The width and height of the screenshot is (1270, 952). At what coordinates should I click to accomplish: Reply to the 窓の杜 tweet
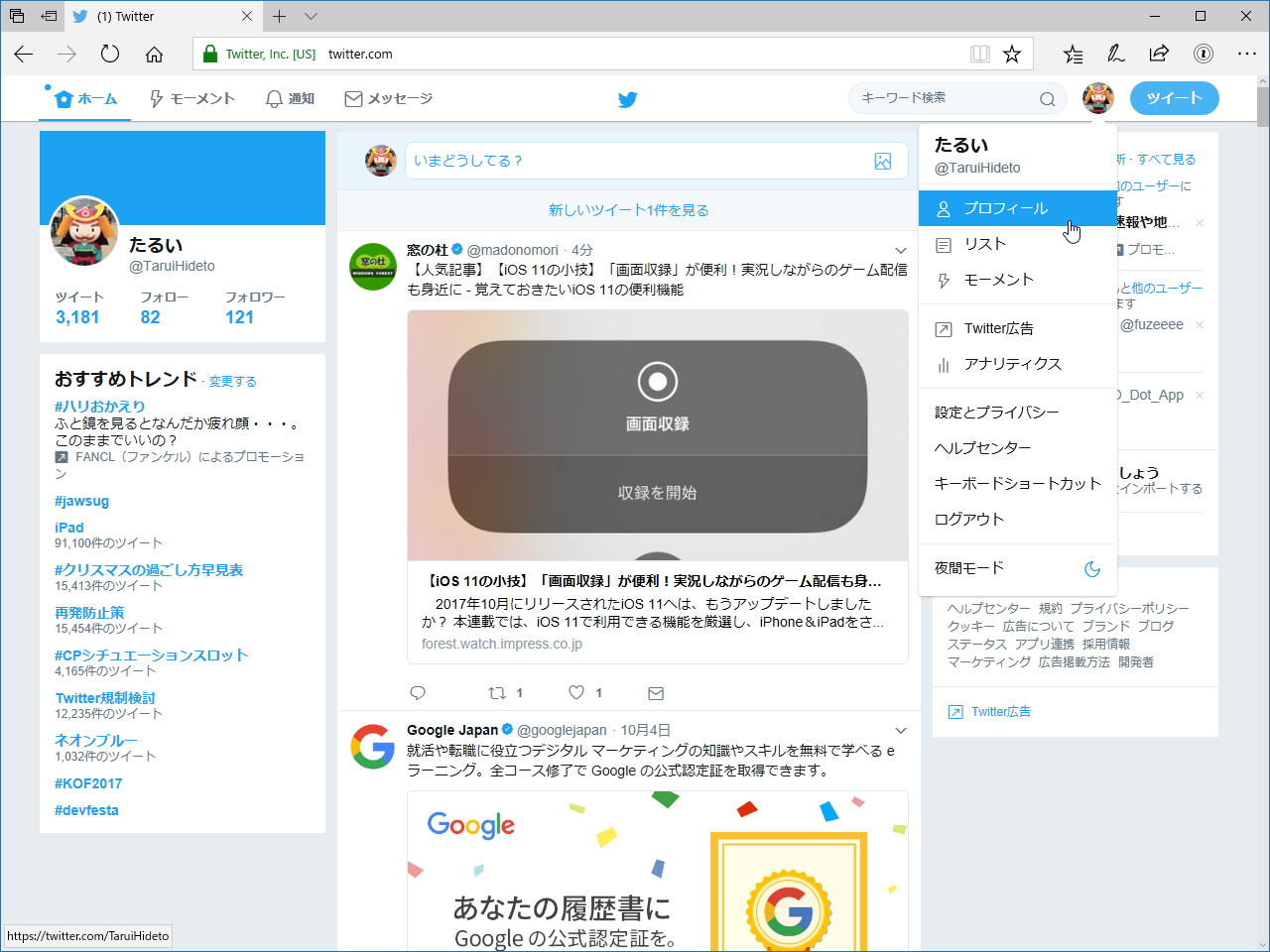coord(418,692)
